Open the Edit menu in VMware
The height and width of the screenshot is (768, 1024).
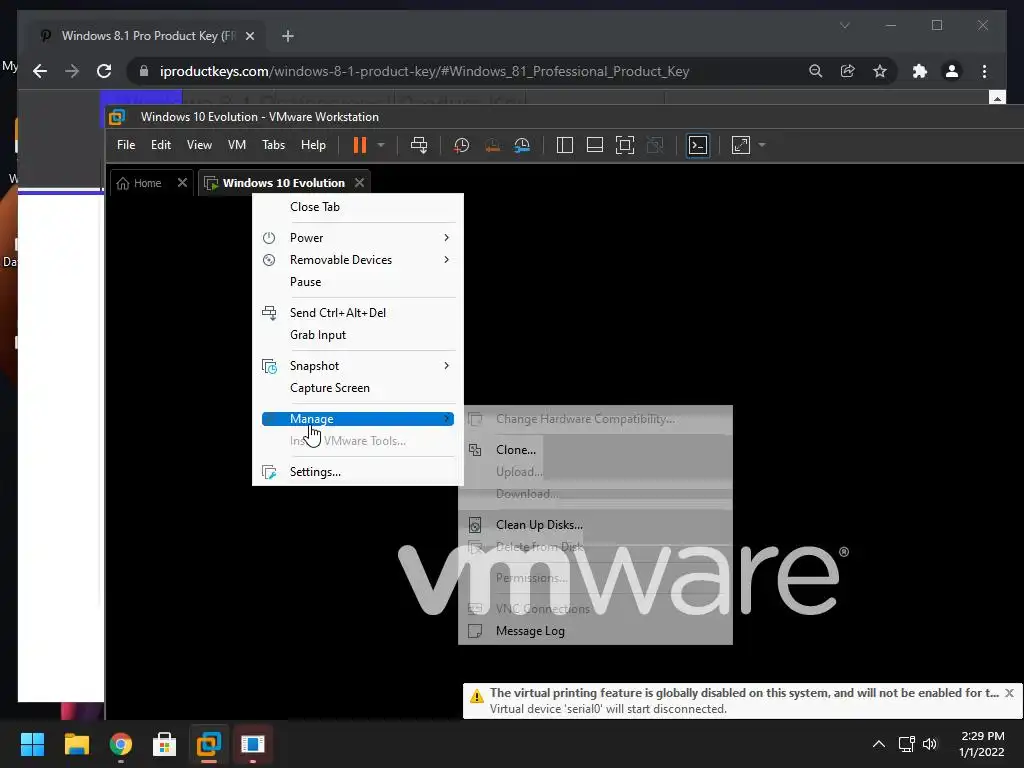(161, 145)
